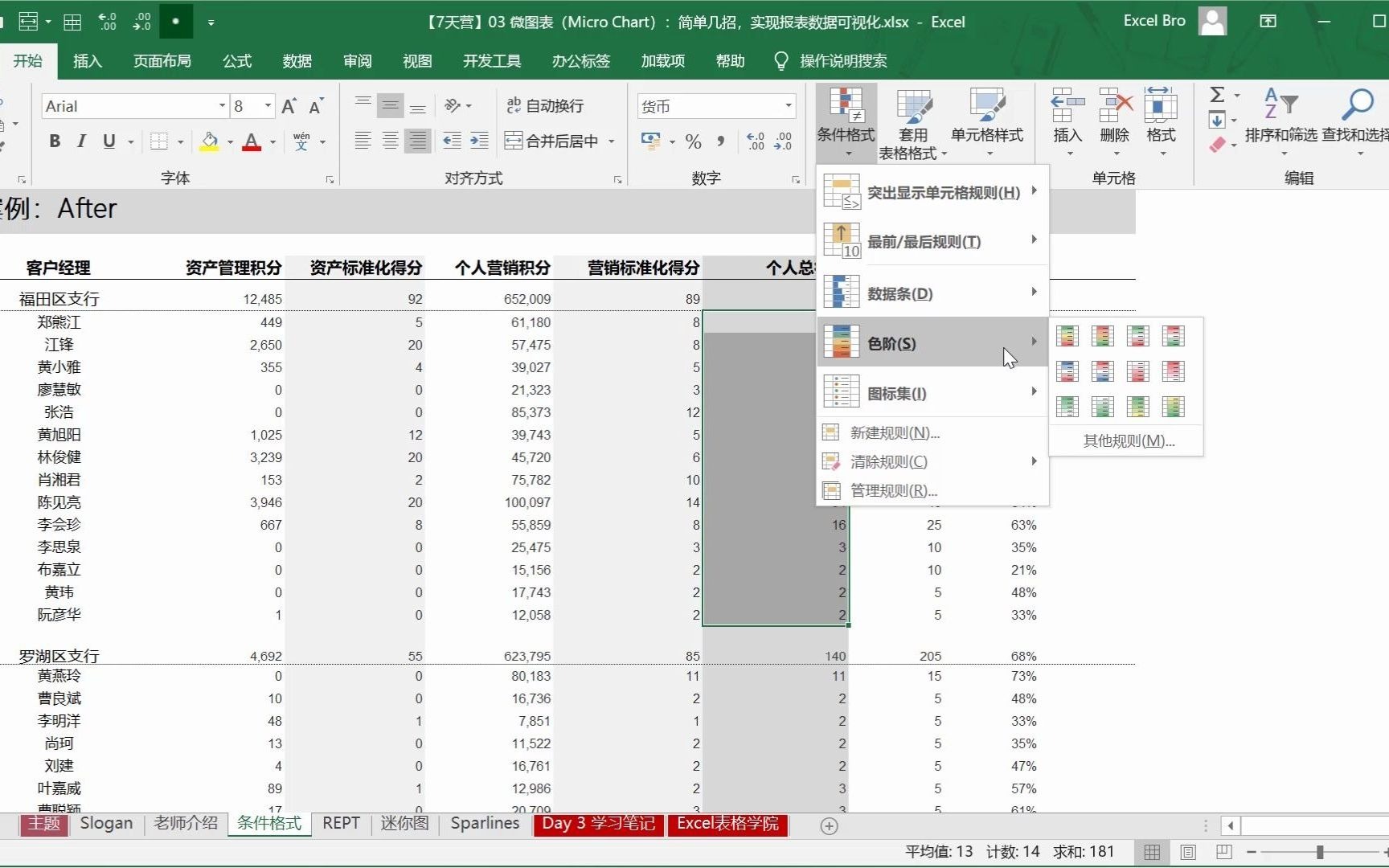Toggle Italic formatting
1389x868 pixels.
[81, 141]
